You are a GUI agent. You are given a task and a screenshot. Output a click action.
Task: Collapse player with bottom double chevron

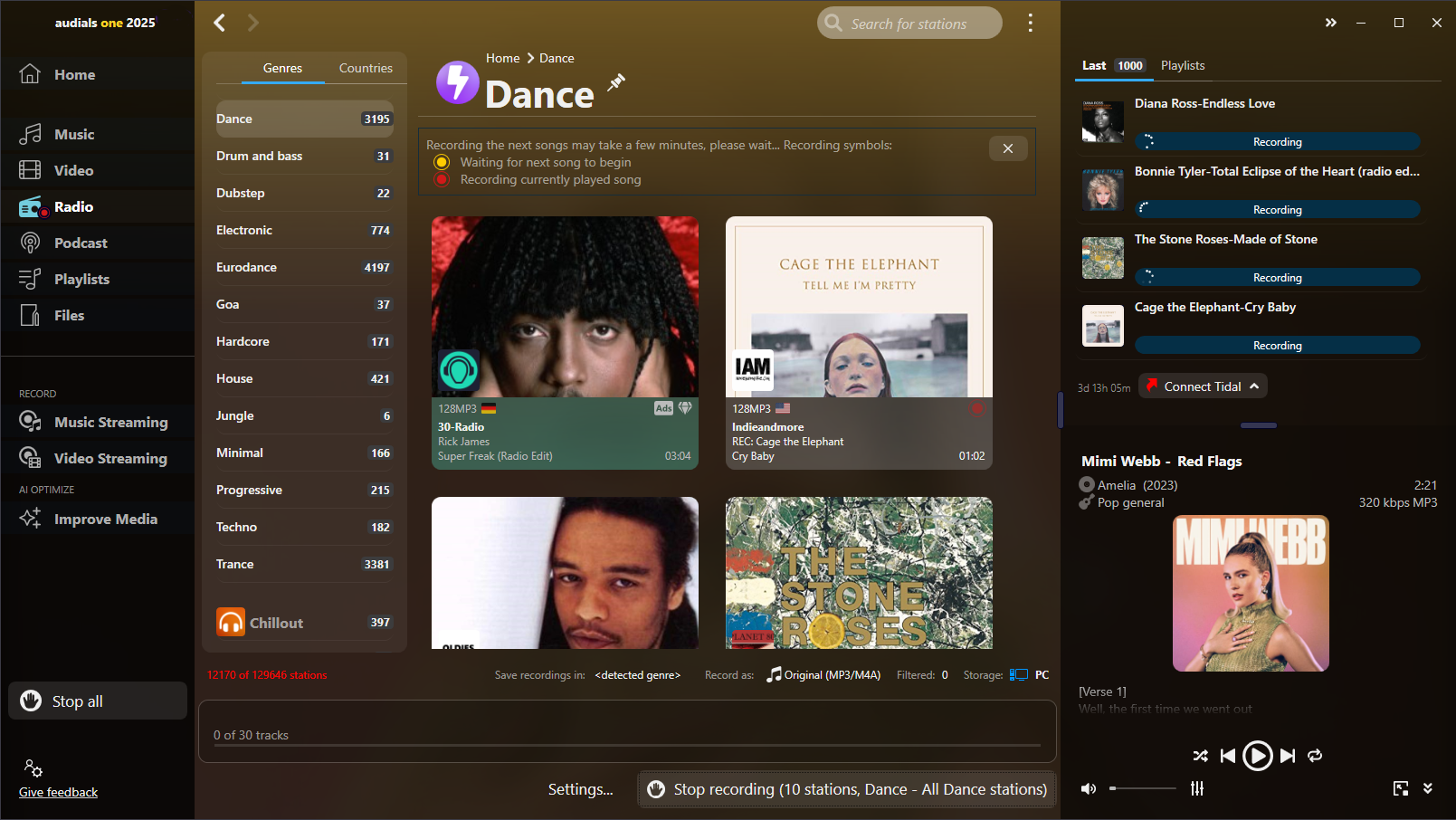pyautogui.click(x=1428, y=788)
